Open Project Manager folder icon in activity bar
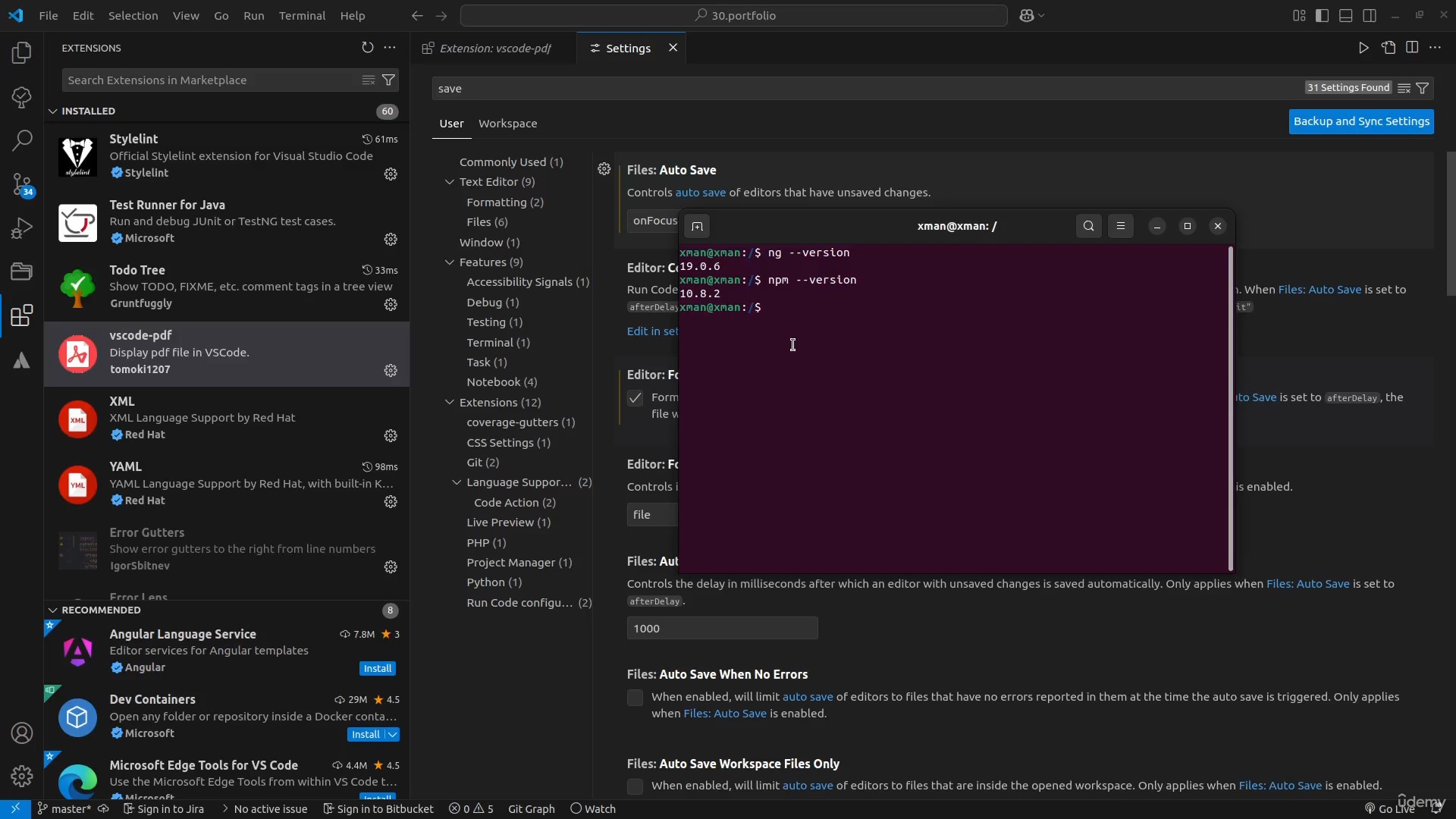The height and width of the screenshot is (819, 1456). click(x=21, y=271)
